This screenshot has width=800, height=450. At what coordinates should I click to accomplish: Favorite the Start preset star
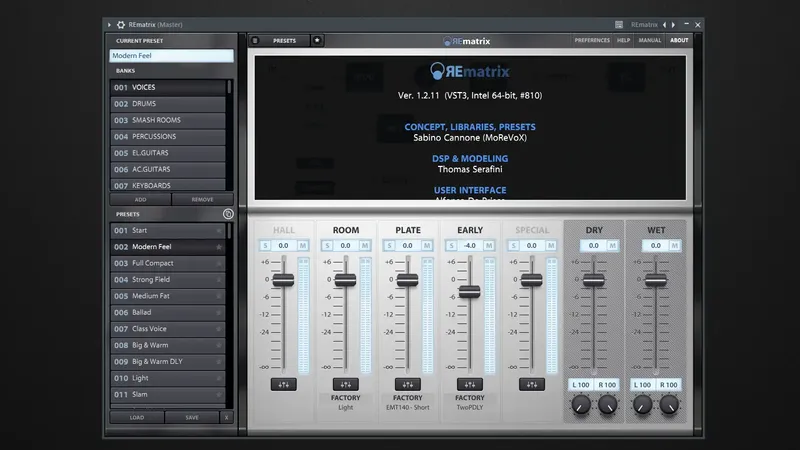coord(219,231)
